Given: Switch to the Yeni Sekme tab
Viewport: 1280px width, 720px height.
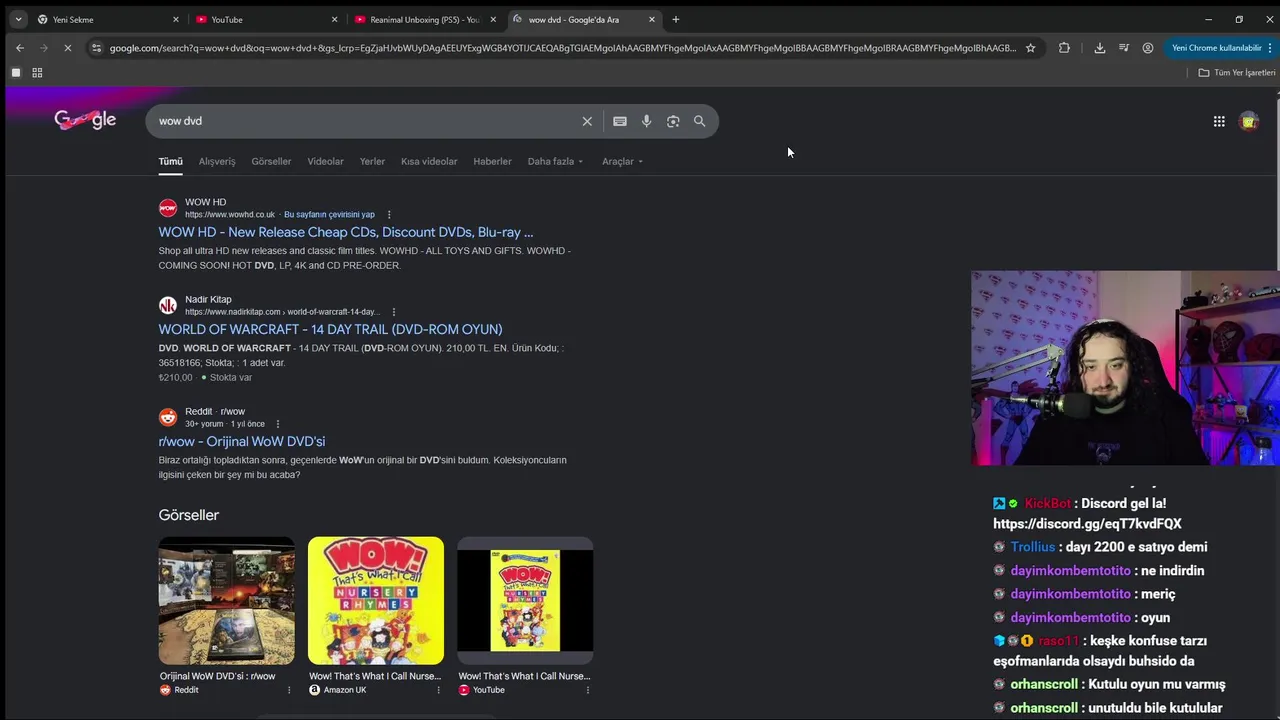Looking at the screenshot, I should click(108, 19).
